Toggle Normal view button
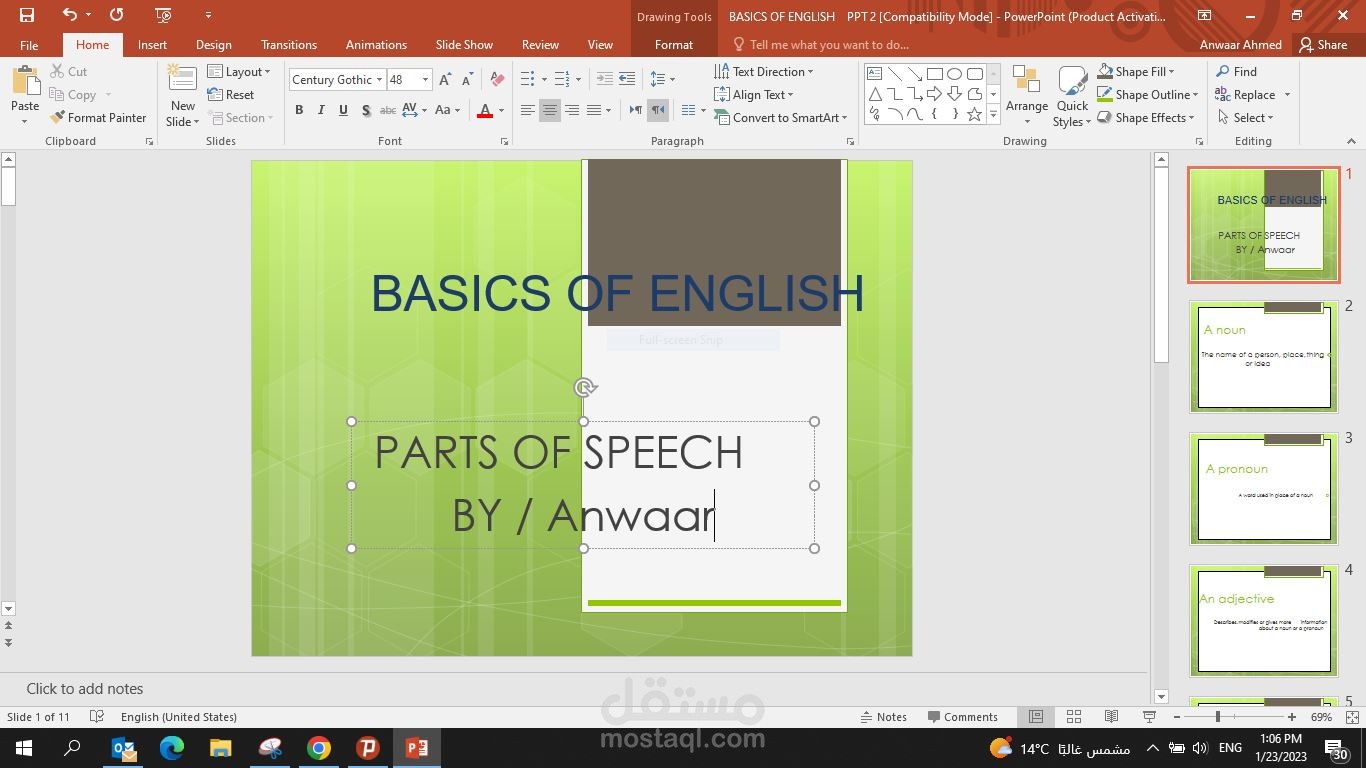Image resolution: width=1366 pixels, height=768 pixels. [x=1036, y=717]
